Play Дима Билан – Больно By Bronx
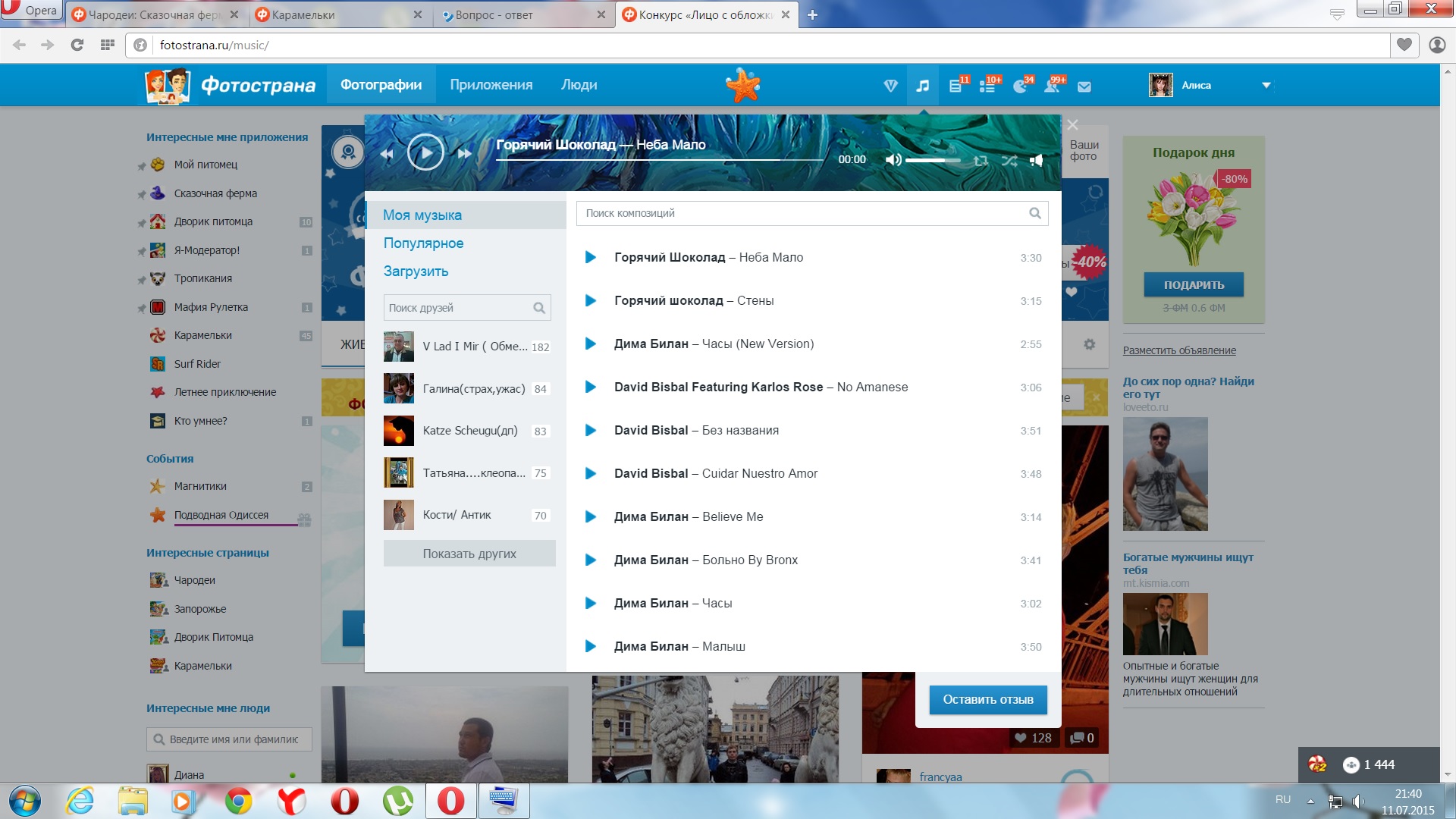1456x819 pixels. pos(591,560)
